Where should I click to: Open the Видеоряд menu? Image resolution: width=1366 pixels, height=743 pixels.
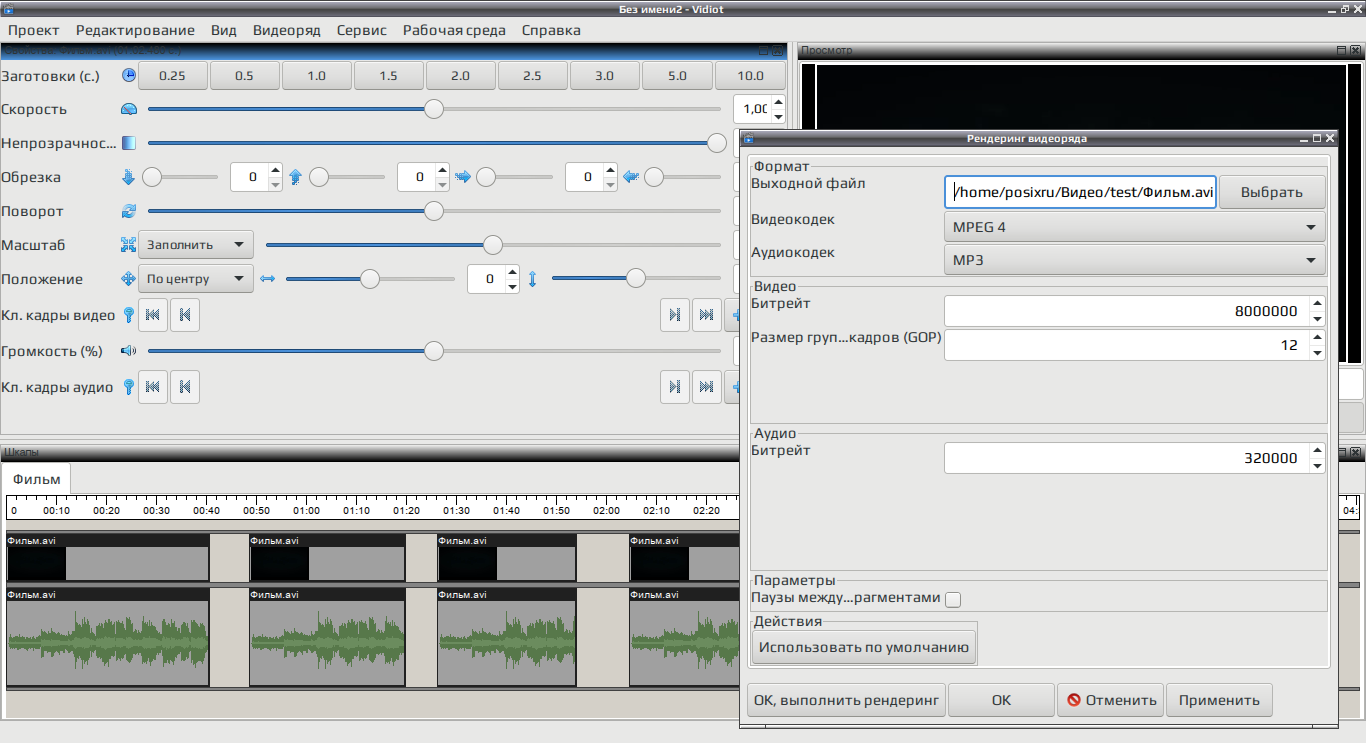287,30
